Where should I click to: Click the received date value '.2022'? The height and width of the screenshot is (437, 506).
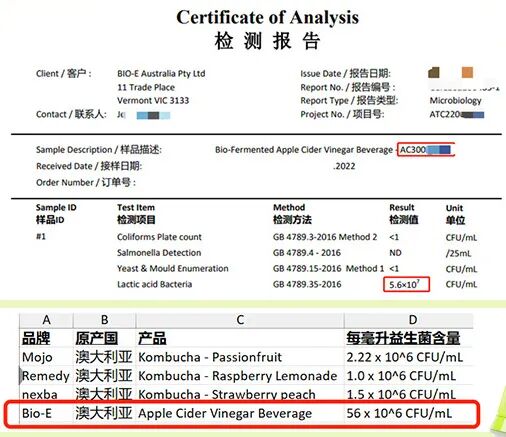point(344,166)
